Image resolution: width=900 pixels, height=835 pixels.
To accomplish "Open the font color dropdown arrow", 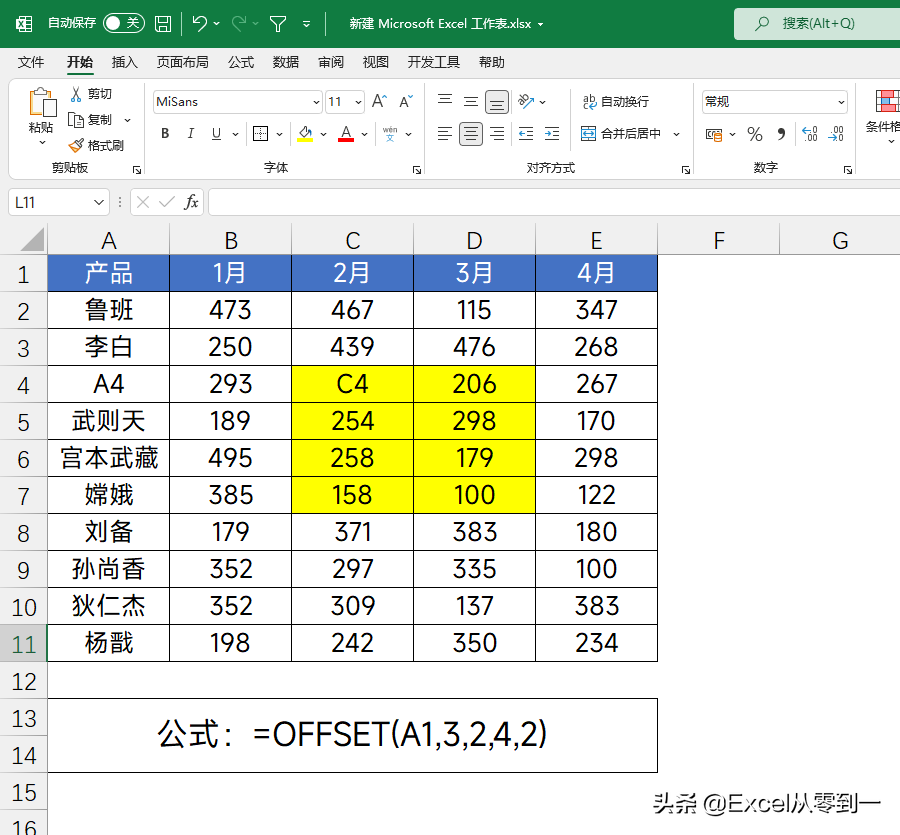I will click(364, 134).
